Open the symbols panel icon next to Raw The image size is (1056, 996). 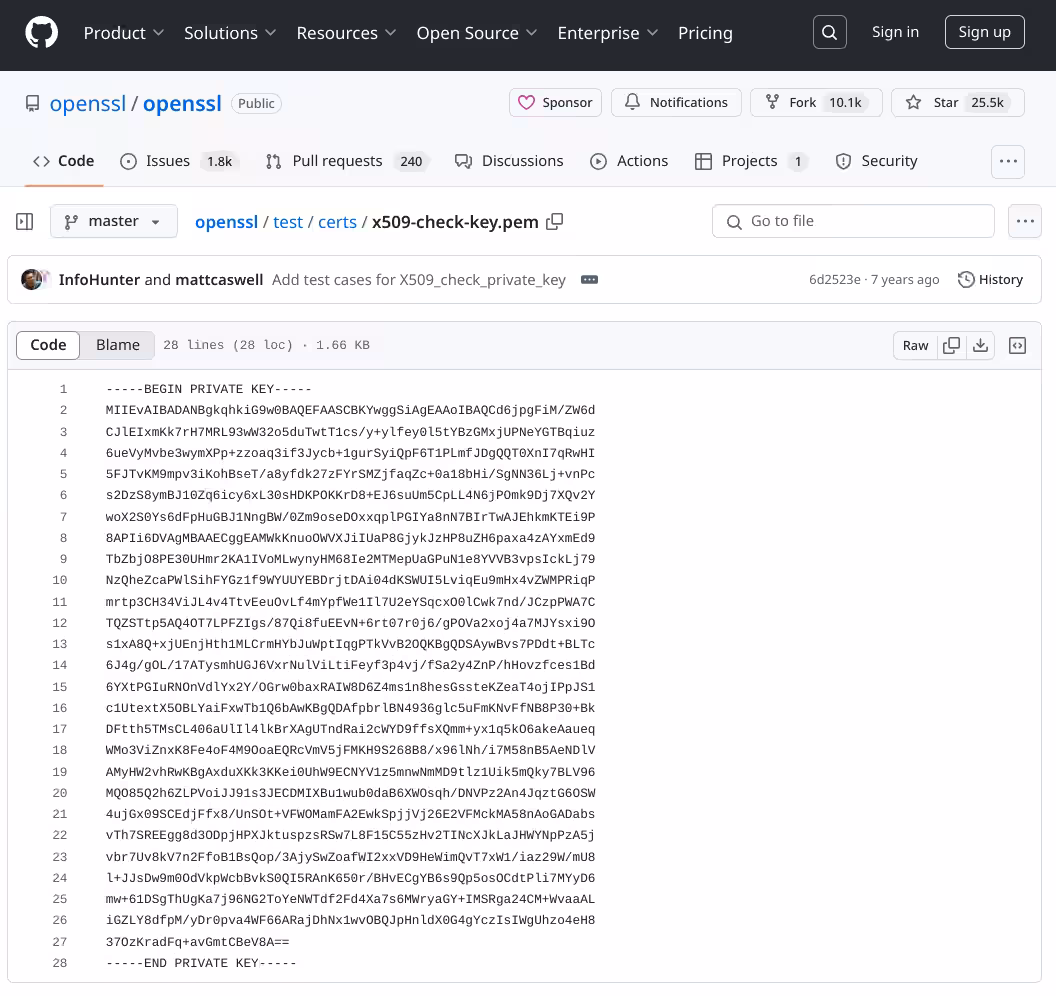[1017, 345]
